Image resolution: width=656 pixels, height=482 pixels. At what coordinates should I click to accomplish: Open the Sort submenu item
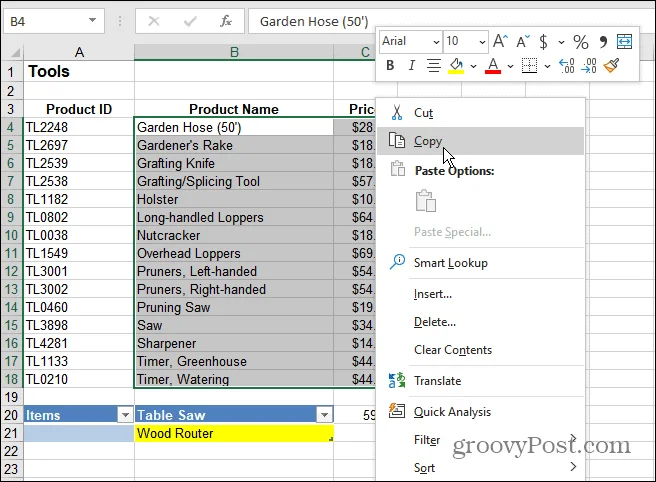click(480, 467)
